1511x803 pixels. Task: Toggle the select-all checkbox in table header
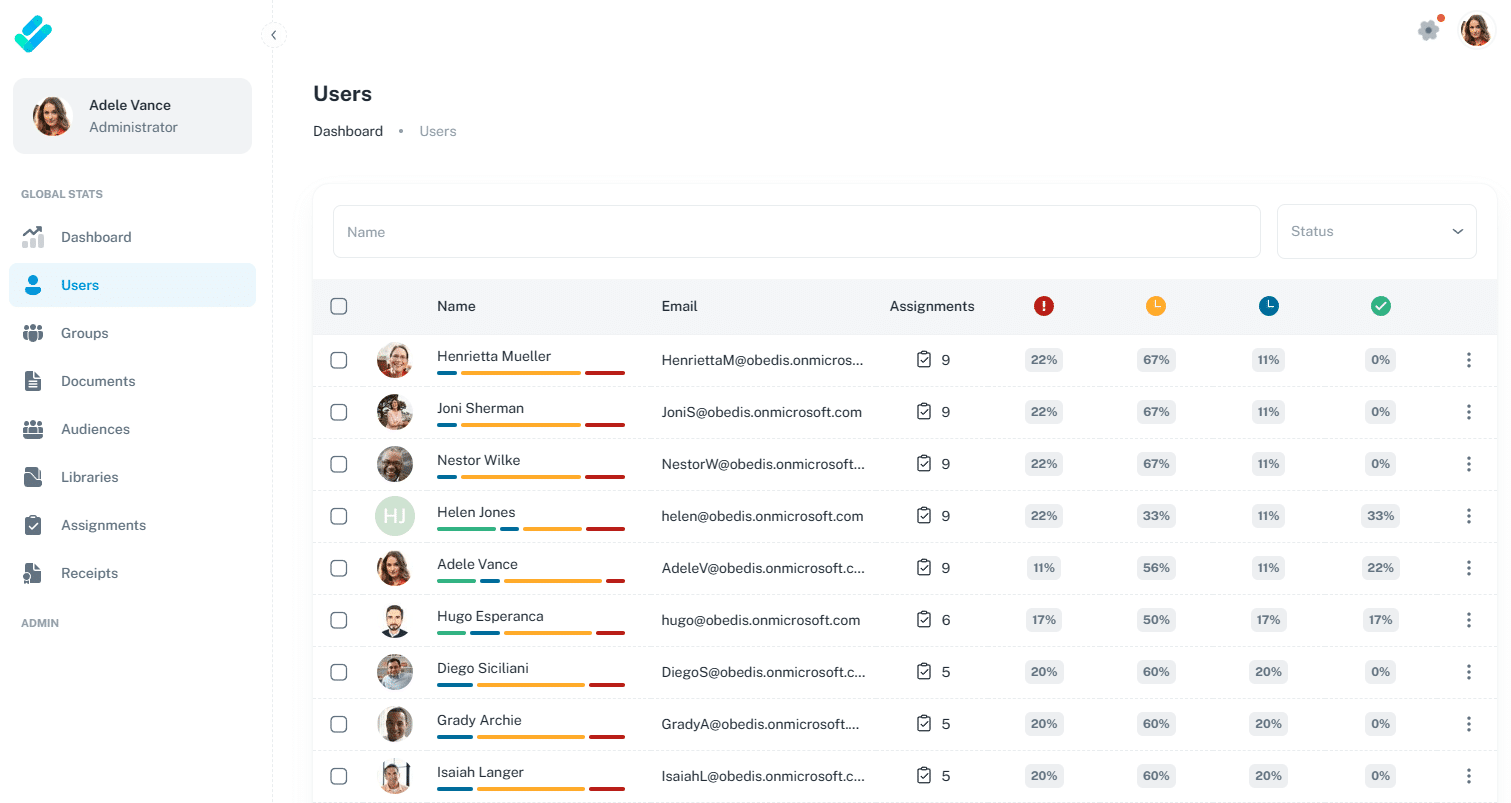(339, 307)
